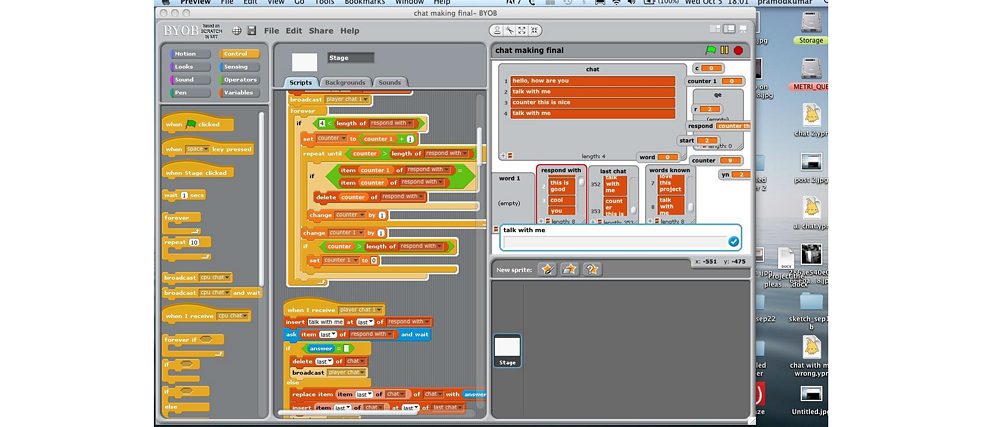
Task: Switch to the Backgrounds tab
Action: click(x=345, y=82)
